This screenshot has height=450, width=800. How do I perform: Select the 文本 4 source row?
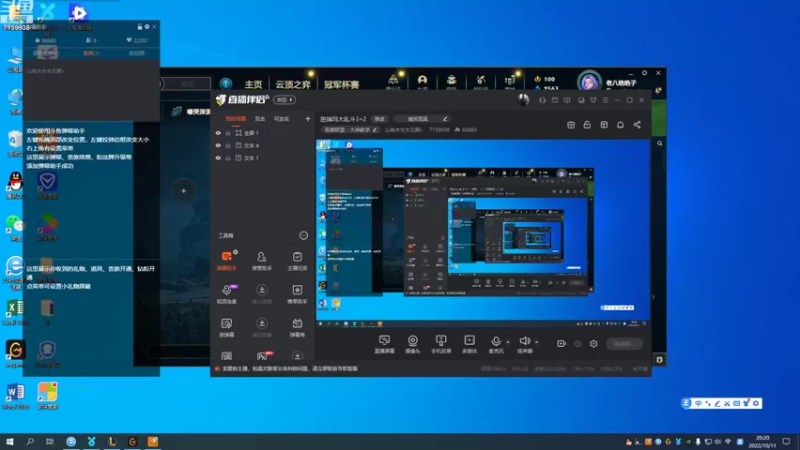pyautogui.click(x=263, y=145)
